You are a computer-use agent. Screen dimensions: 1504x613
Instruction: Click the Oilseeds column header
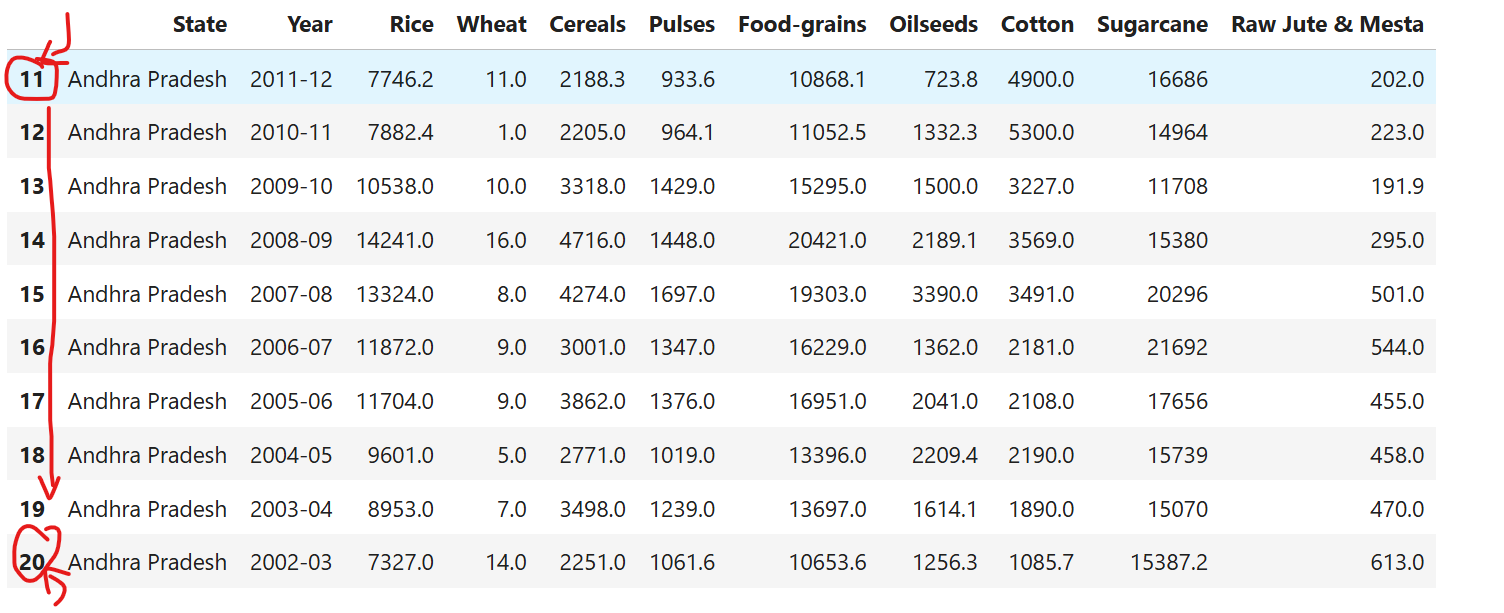point(933,25)
